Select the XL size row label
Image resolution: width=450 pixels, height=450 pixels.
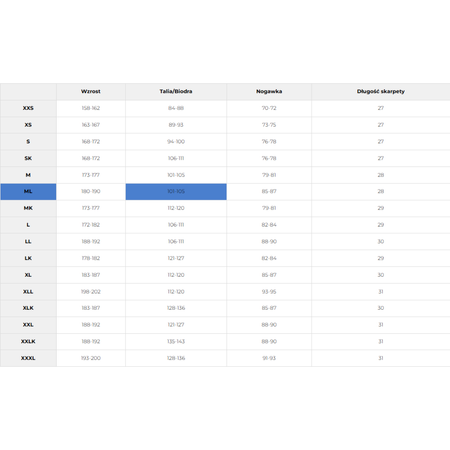tap(28, 275)
